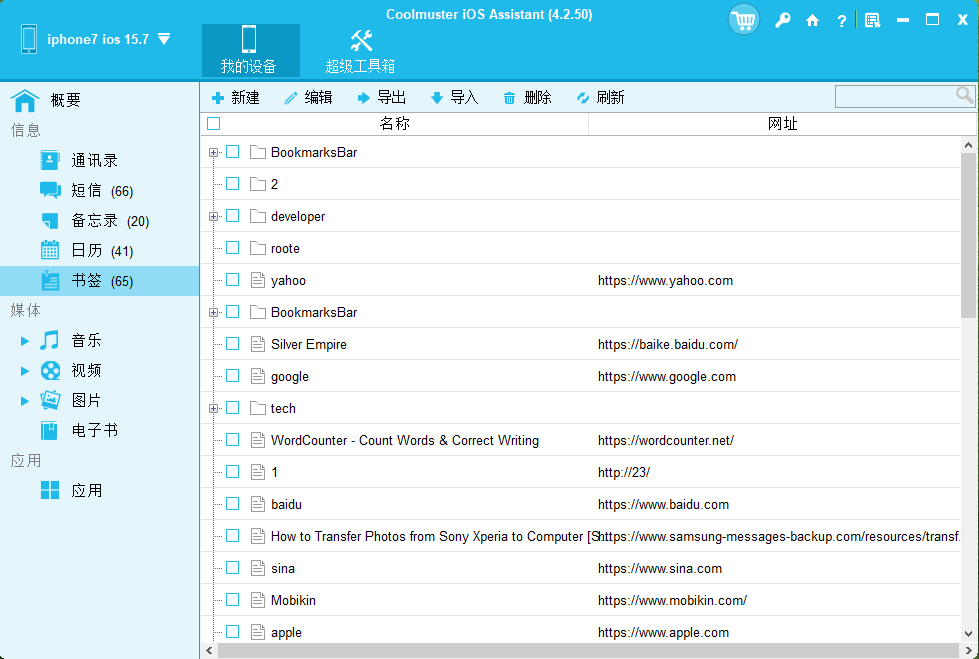Click the developer folder icon
979x659 pixels.
click(257, 216)
